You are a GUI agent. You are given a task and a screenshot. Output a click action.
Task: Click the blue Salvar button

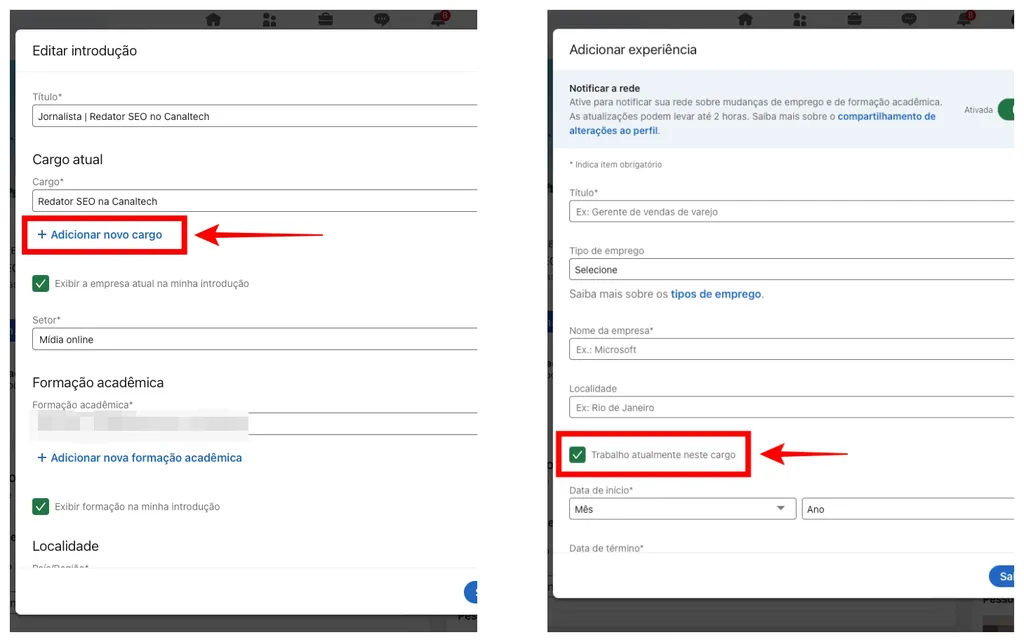pyautogui.click(x=1004, y=576)
